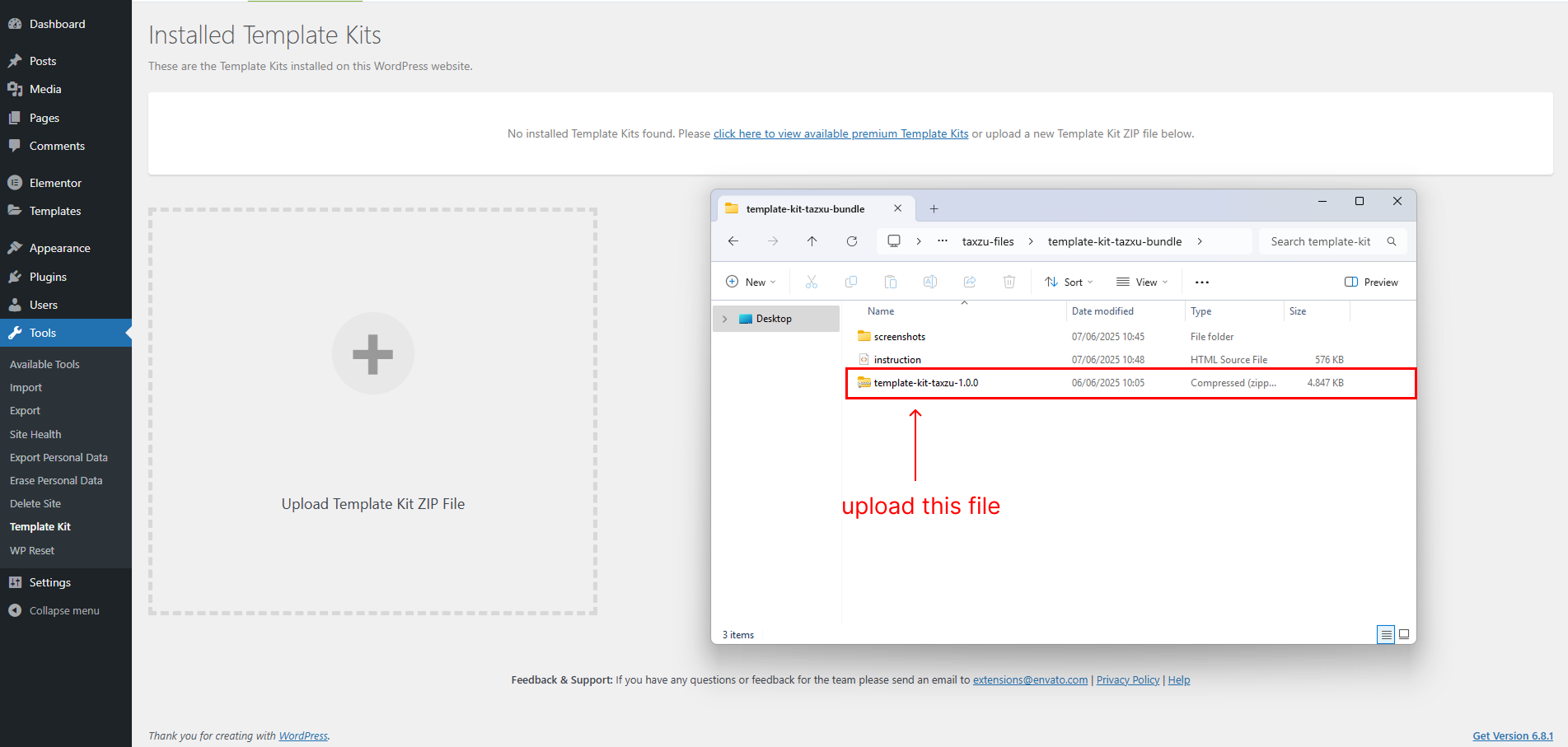Click extensions@envato.com email link
This screenshot has width=1568, height=747.
1030,679
